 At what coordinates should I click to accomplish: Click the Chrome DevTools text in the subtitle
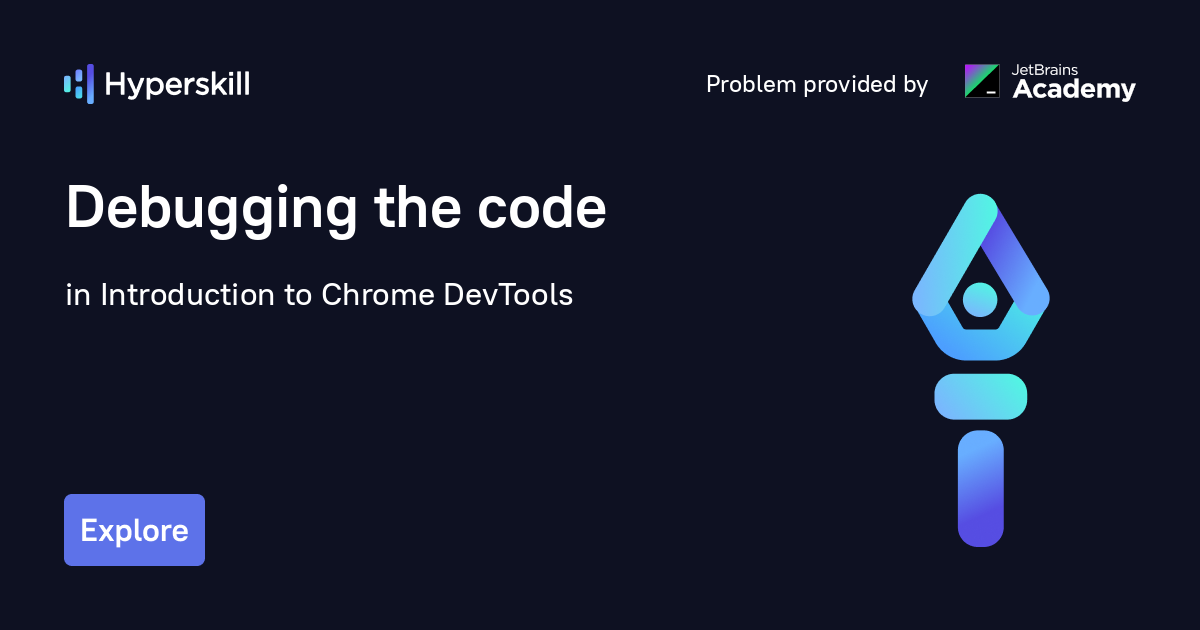click(x=447, y=295)
